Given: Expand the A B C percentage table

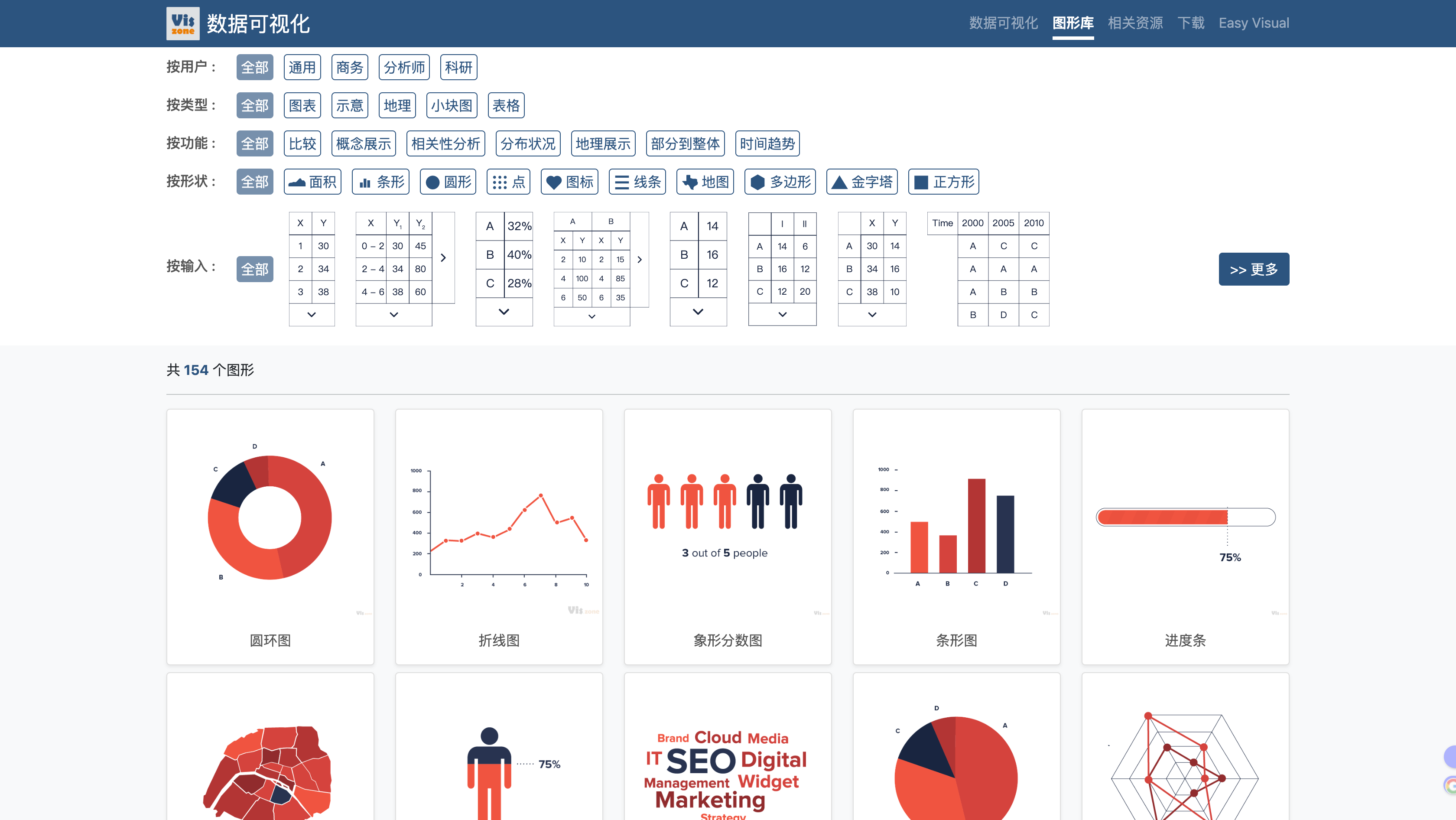Looking at the screenshot, I should [504, 311].
